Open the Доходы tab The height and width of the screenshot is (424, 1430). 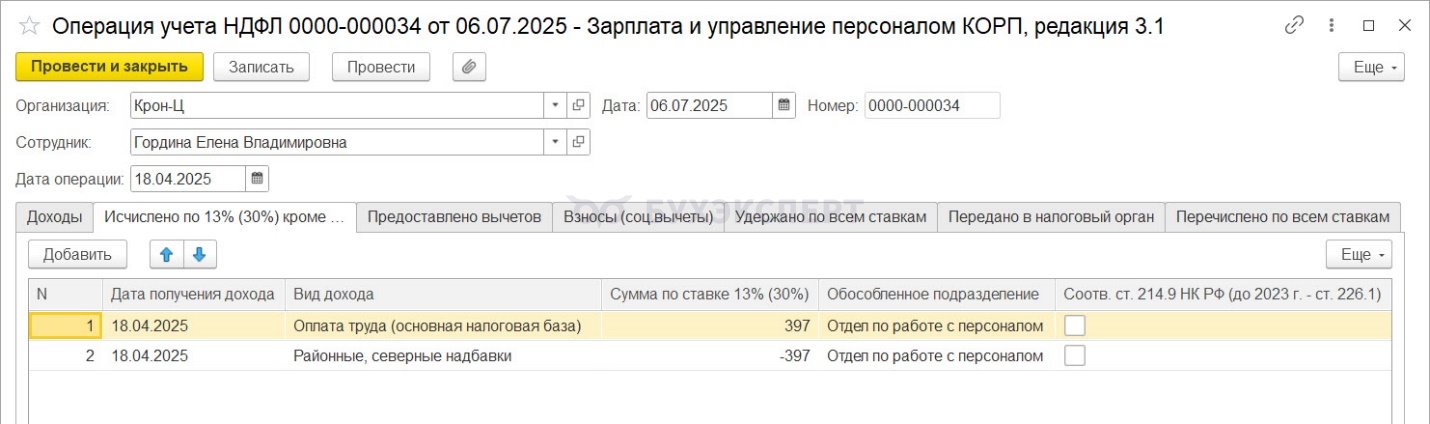click(54, 217)
